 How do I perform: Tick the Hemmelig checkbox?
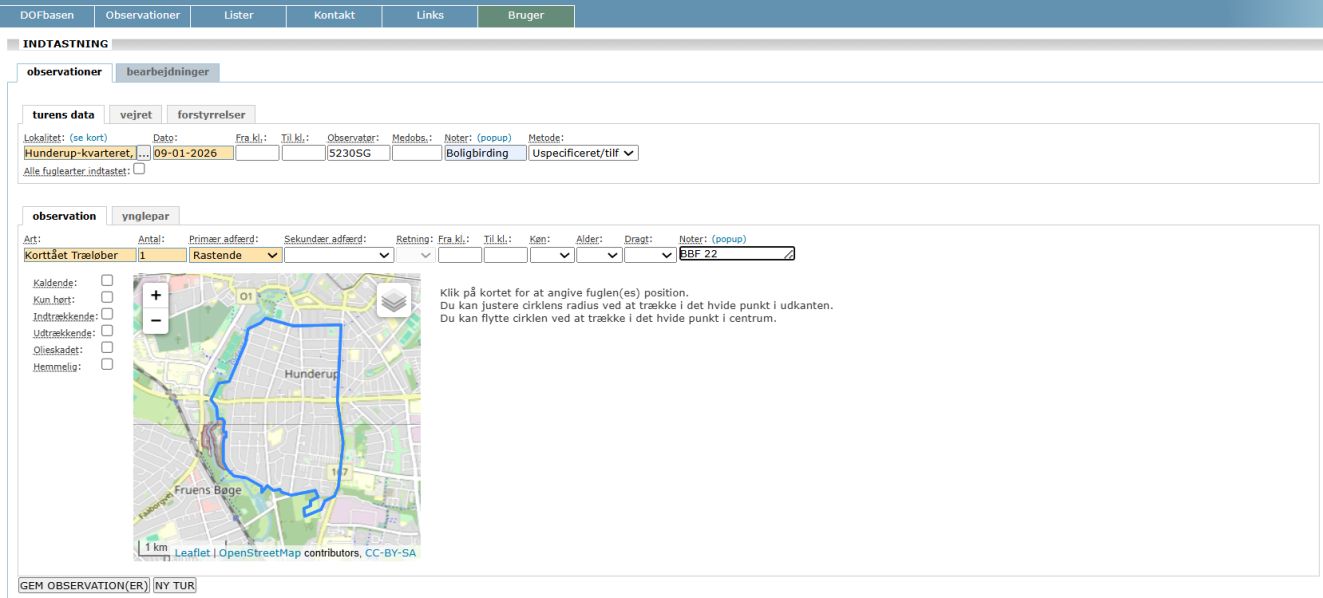tap(107, 365)
